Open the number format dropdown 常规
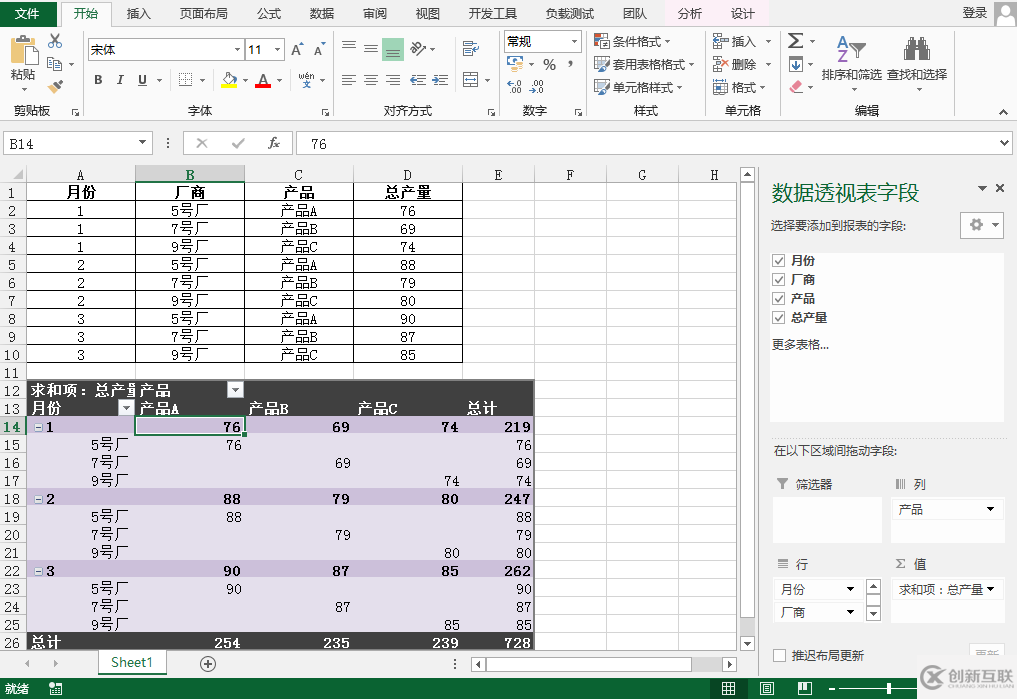Viewport: 1017px width, 699px height. tap(575, 41)
